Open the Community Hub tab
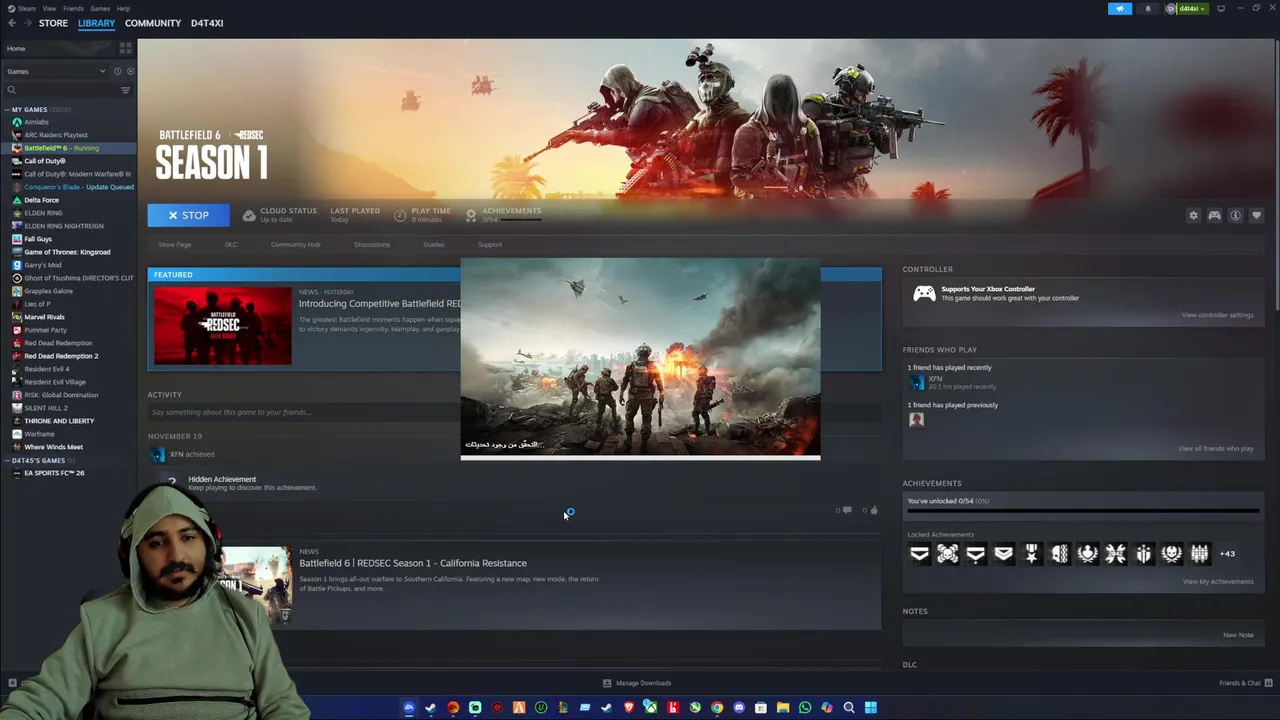Screen dimensions: 1280x720 point(295,244)
